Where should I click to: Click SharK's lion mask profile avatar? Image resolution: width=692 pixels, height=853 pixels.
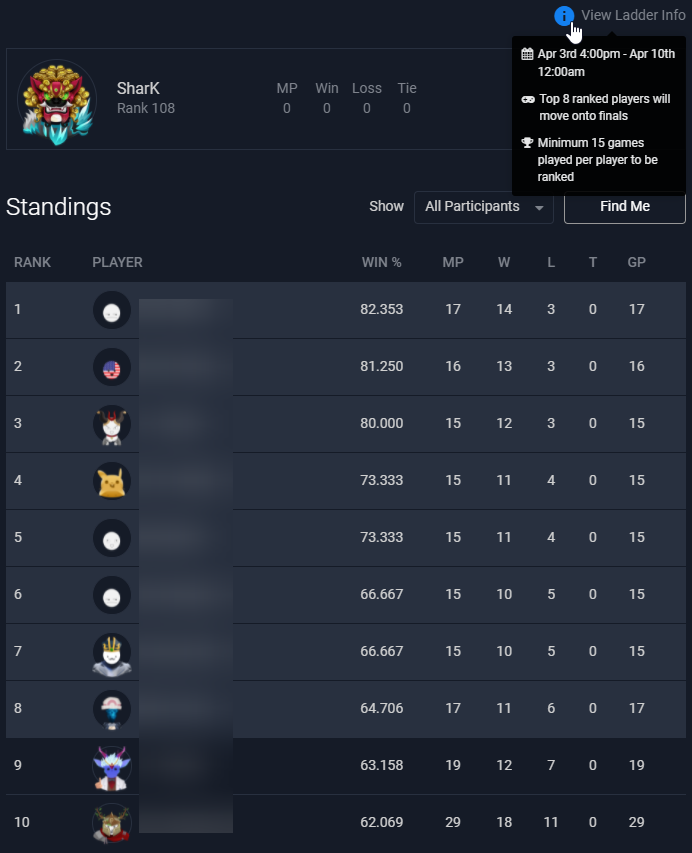pos(57,101)
